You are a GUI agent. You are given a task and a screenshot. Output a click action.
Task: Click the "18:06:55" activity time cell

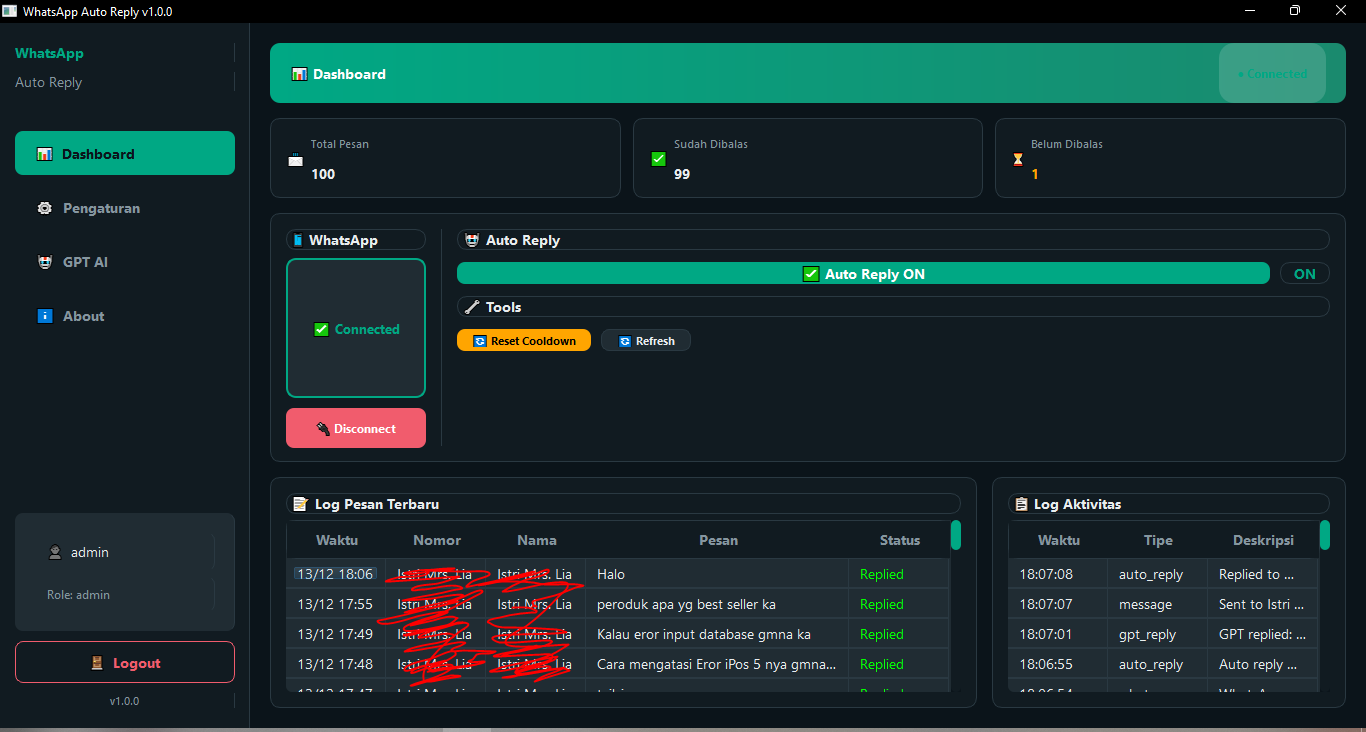[1058, 664]
